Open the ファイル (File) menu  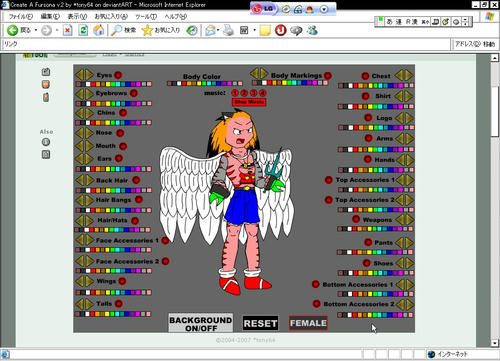(20, 16)
